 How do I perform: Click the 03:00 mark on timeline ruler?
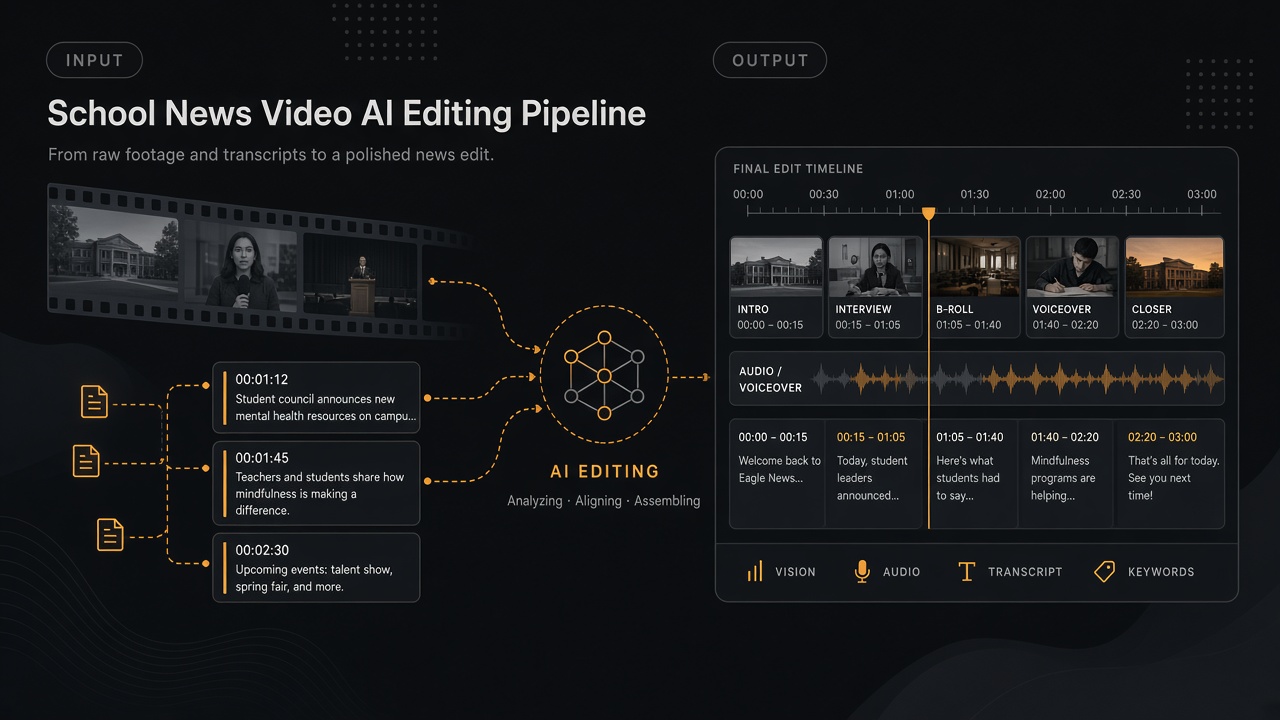[1202, 194]
